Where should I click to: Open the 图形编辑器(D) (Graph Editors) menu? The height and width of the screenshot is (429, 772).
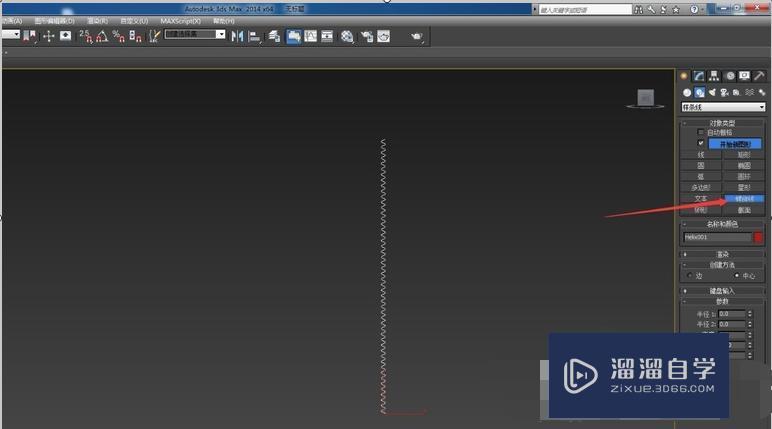click(54, 21)
